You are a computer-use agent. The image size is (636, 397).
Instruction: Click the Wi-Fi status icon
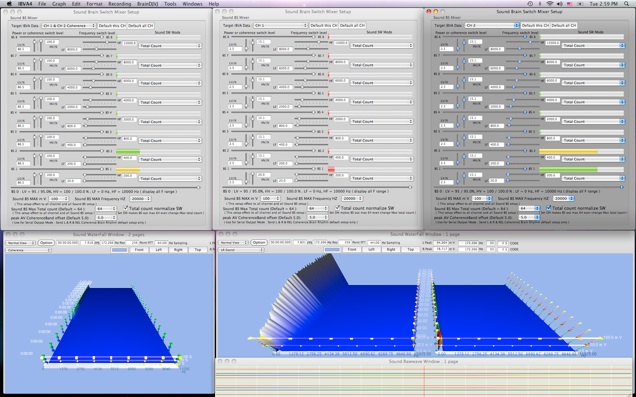pos(550,4)
